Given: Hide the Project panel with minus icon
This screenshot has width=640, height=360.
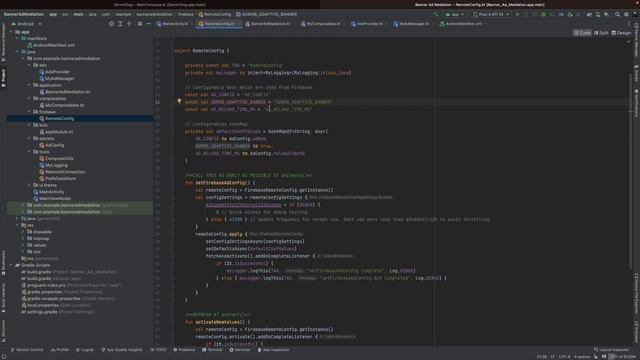Looking at the screenshot, I should pos(149,24).
